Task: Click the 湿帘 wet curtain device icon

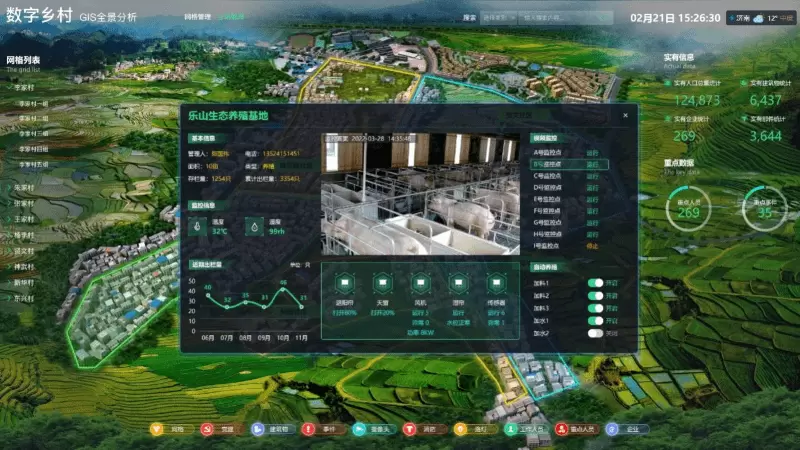Action: point(458,283)
